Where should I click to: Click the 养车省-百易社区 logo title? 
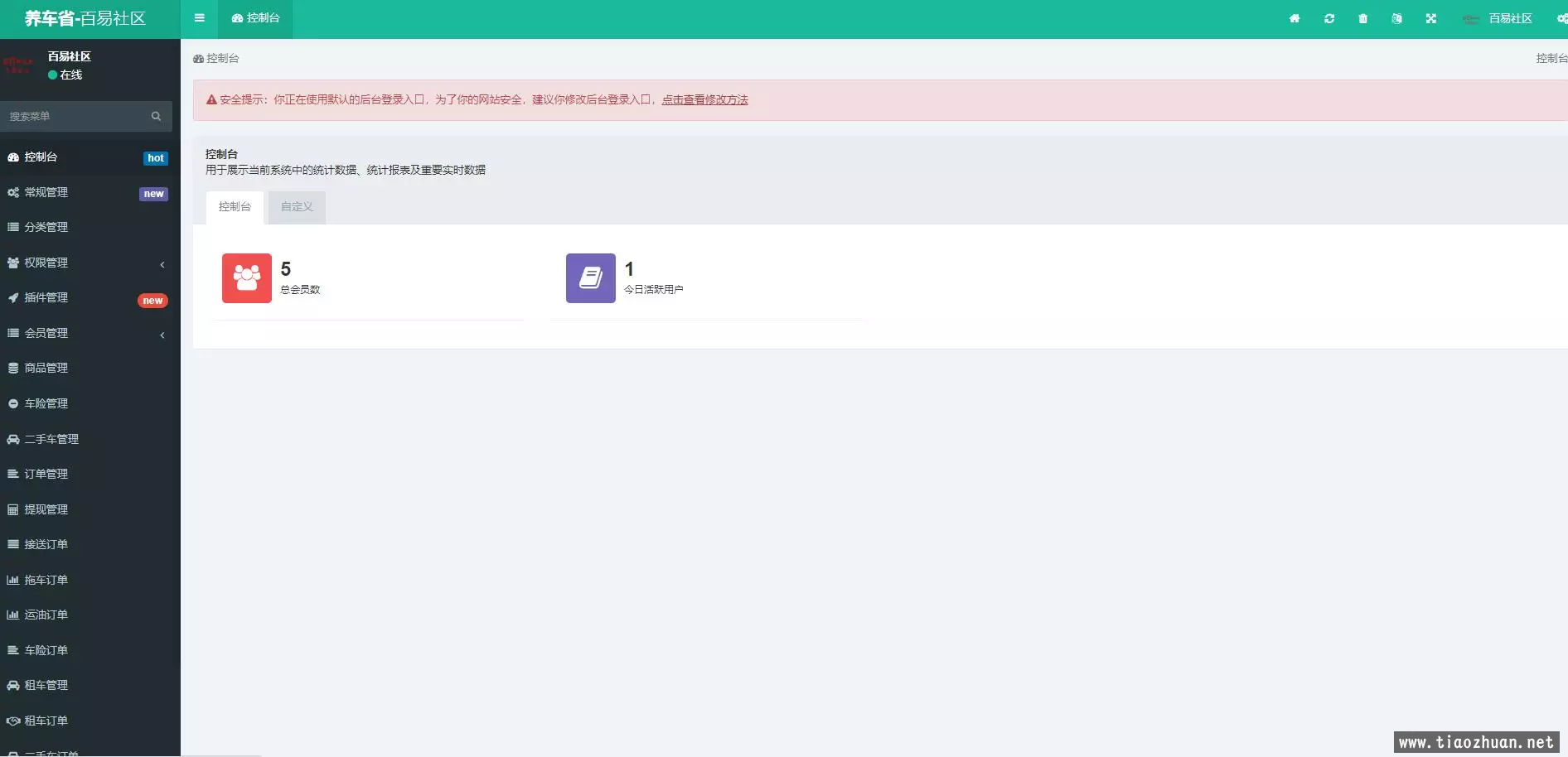point(85,18)
